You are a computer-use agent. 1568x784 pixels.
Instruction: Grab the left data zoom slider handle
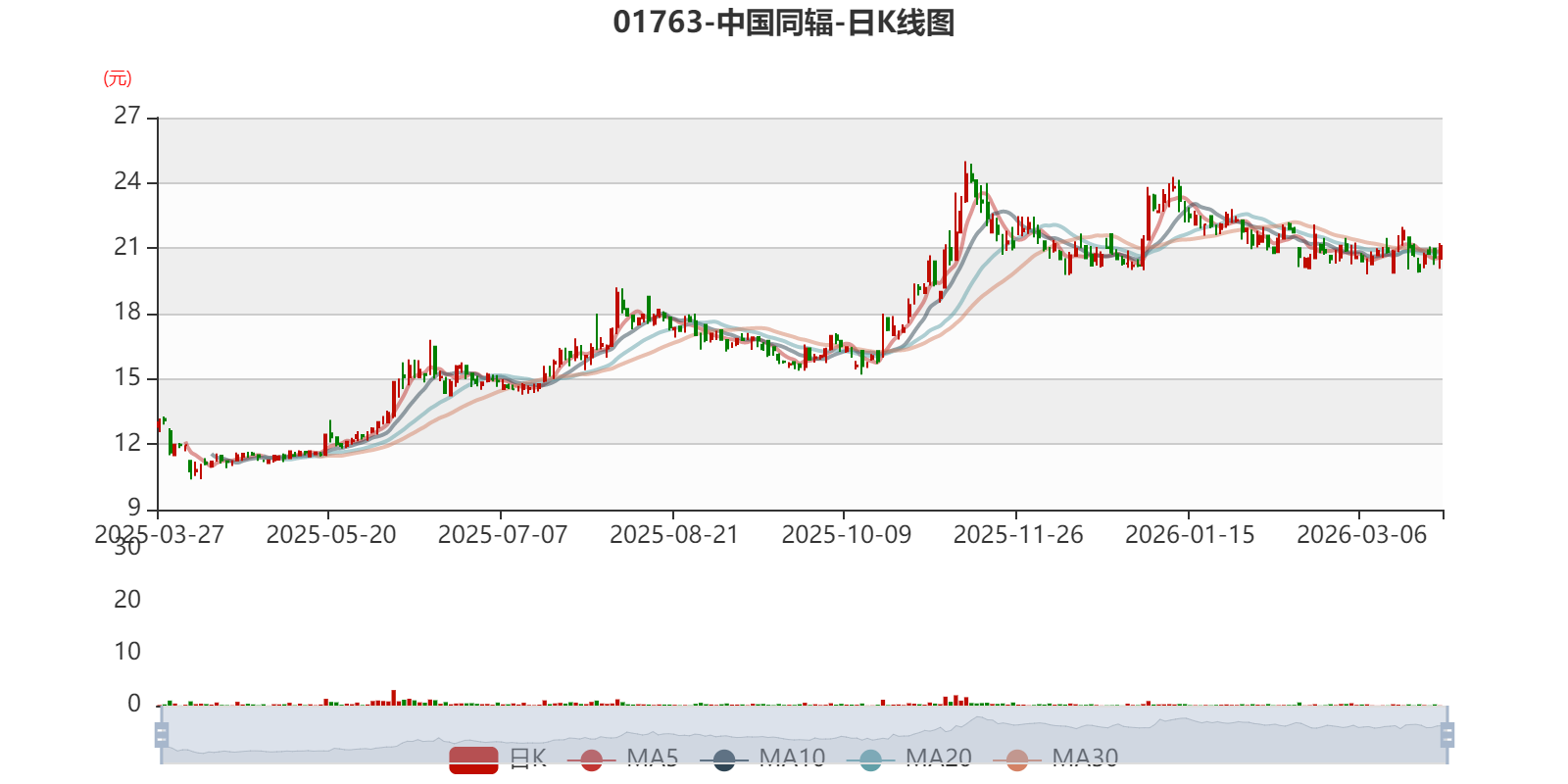coord(162,734)
